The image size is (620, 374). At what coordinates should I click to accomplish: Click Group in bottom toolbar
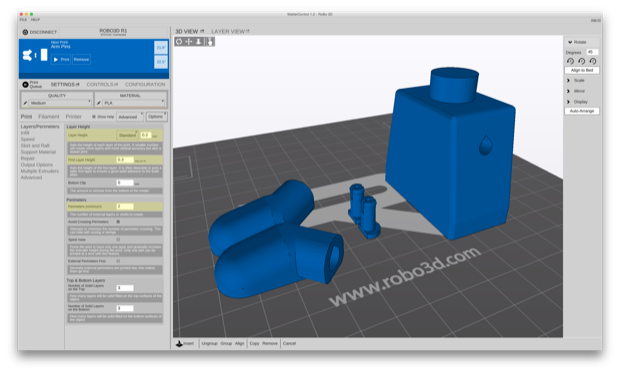coord(226,344)
